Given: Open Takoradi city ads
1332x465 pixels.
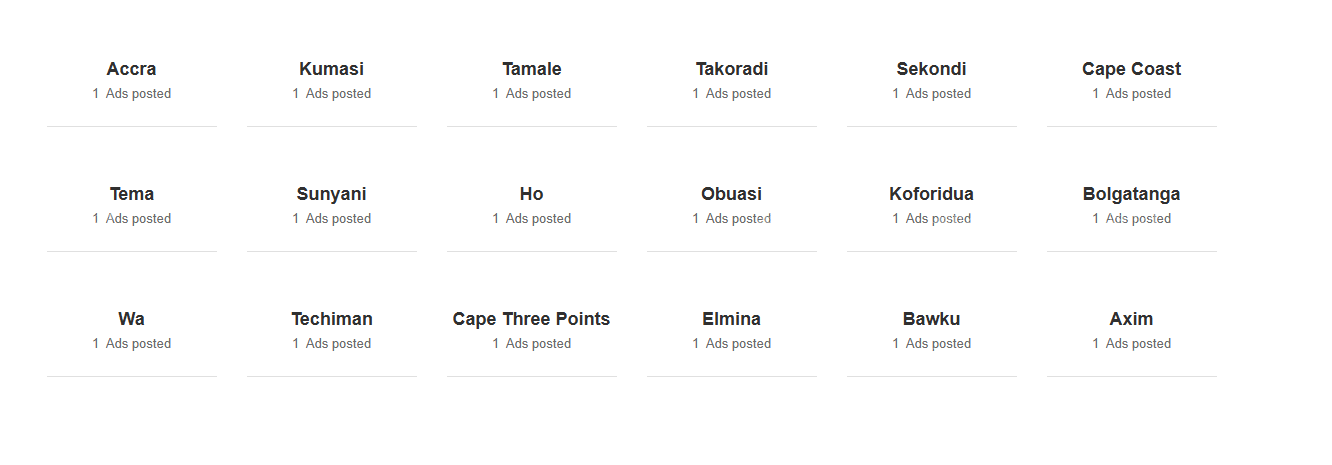Looking at the screenshot, I should click(731, 69).
